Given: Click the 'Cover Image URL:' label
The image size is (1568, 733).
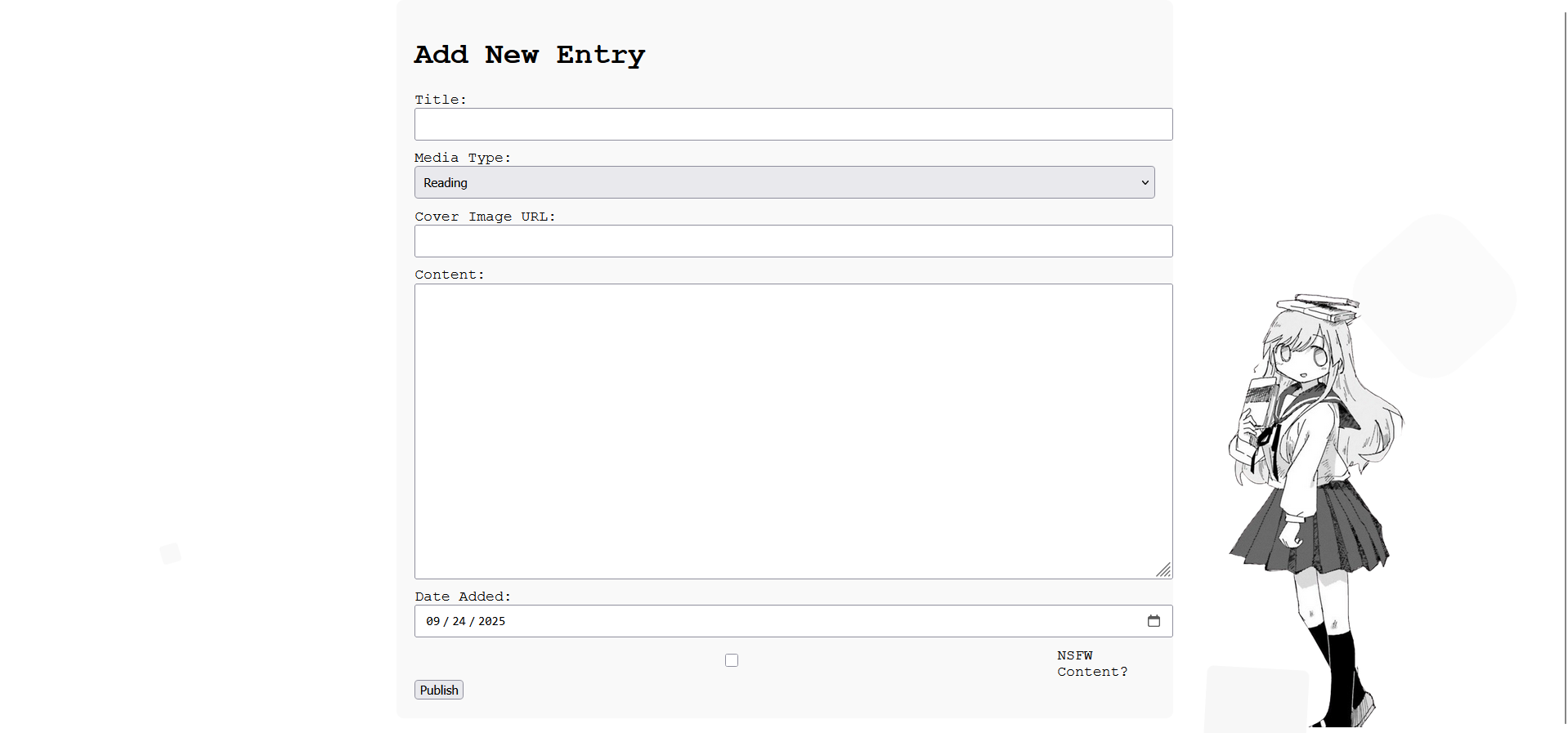Looking at the screenshot, I should coord(485,217).
